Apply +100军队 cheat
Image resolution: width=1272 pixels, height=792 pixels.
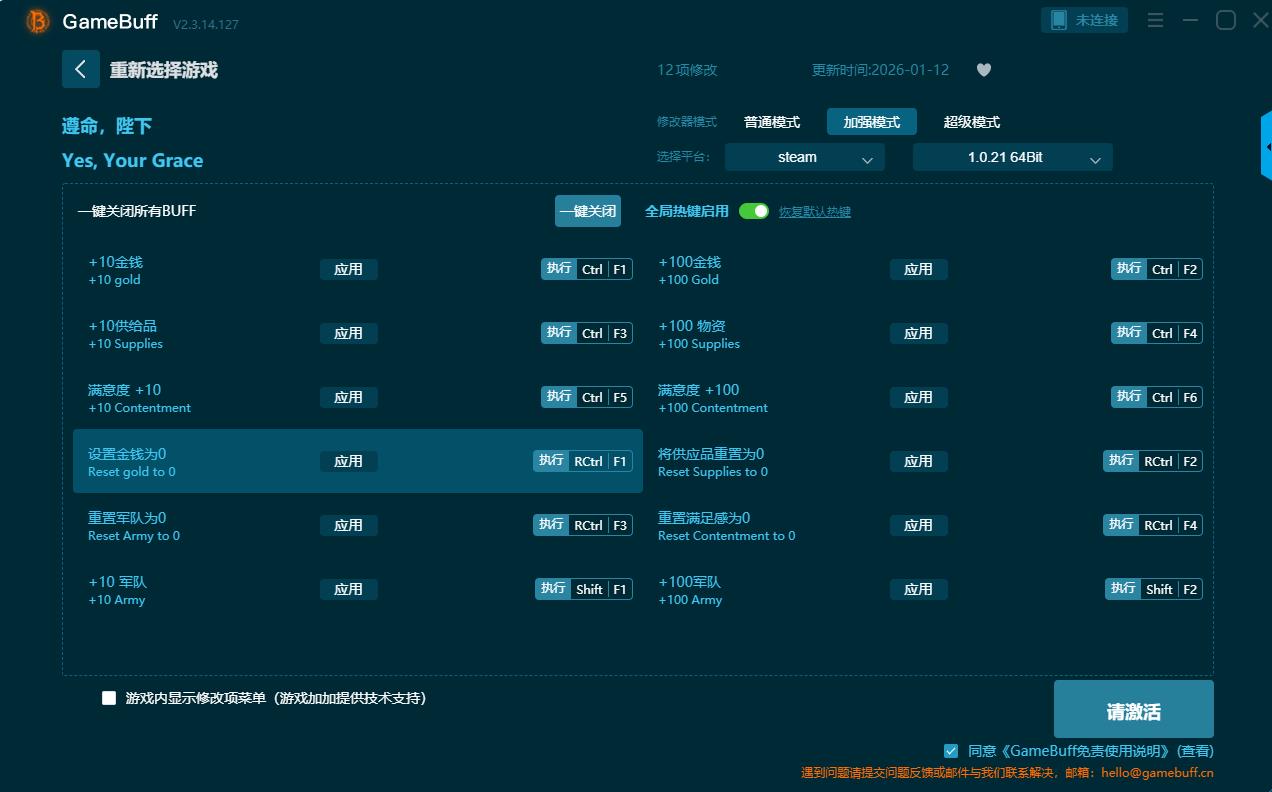point(919,589)
